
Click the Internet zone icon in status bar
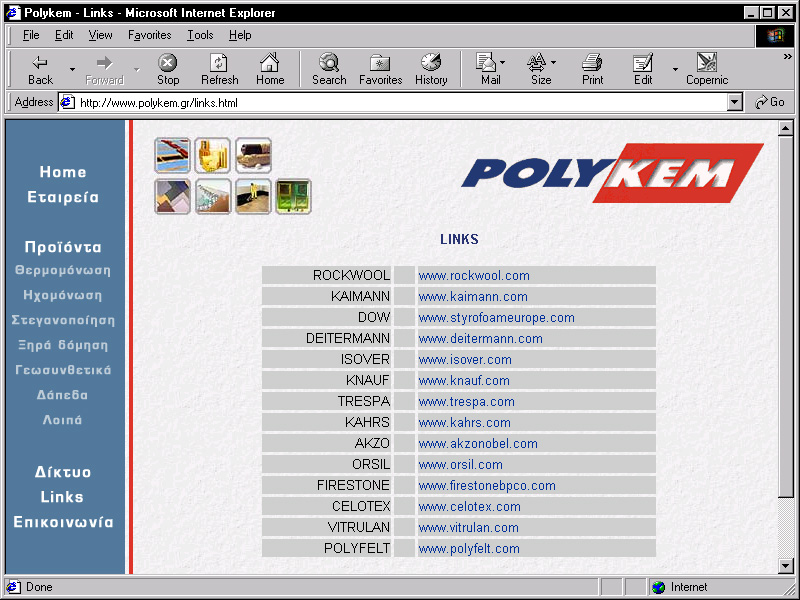click(659, 587)
